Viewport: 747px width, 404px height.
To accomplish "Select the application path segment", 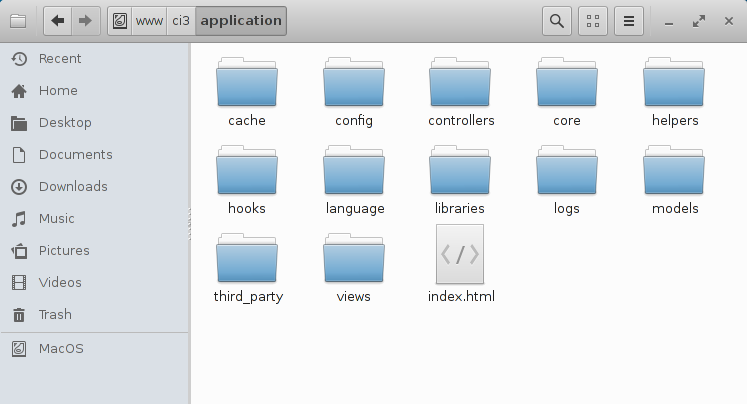I will tap(240, 20).
